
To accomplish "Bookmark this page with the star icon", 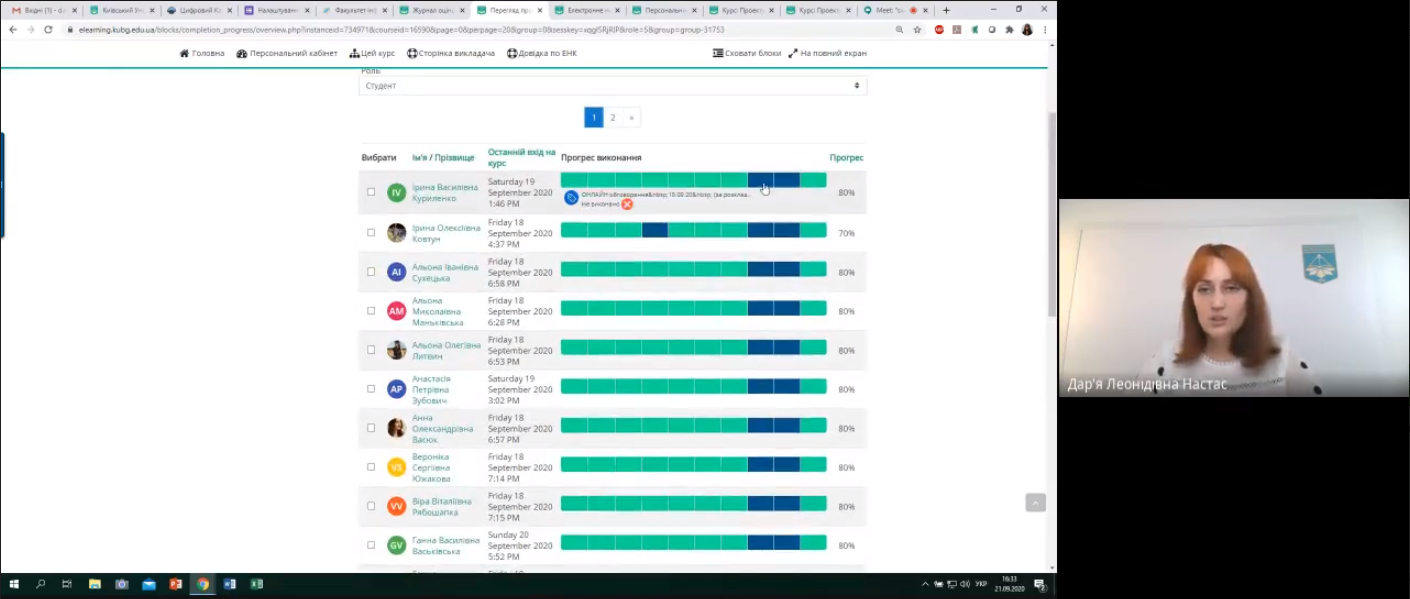I will click(917, 30).
